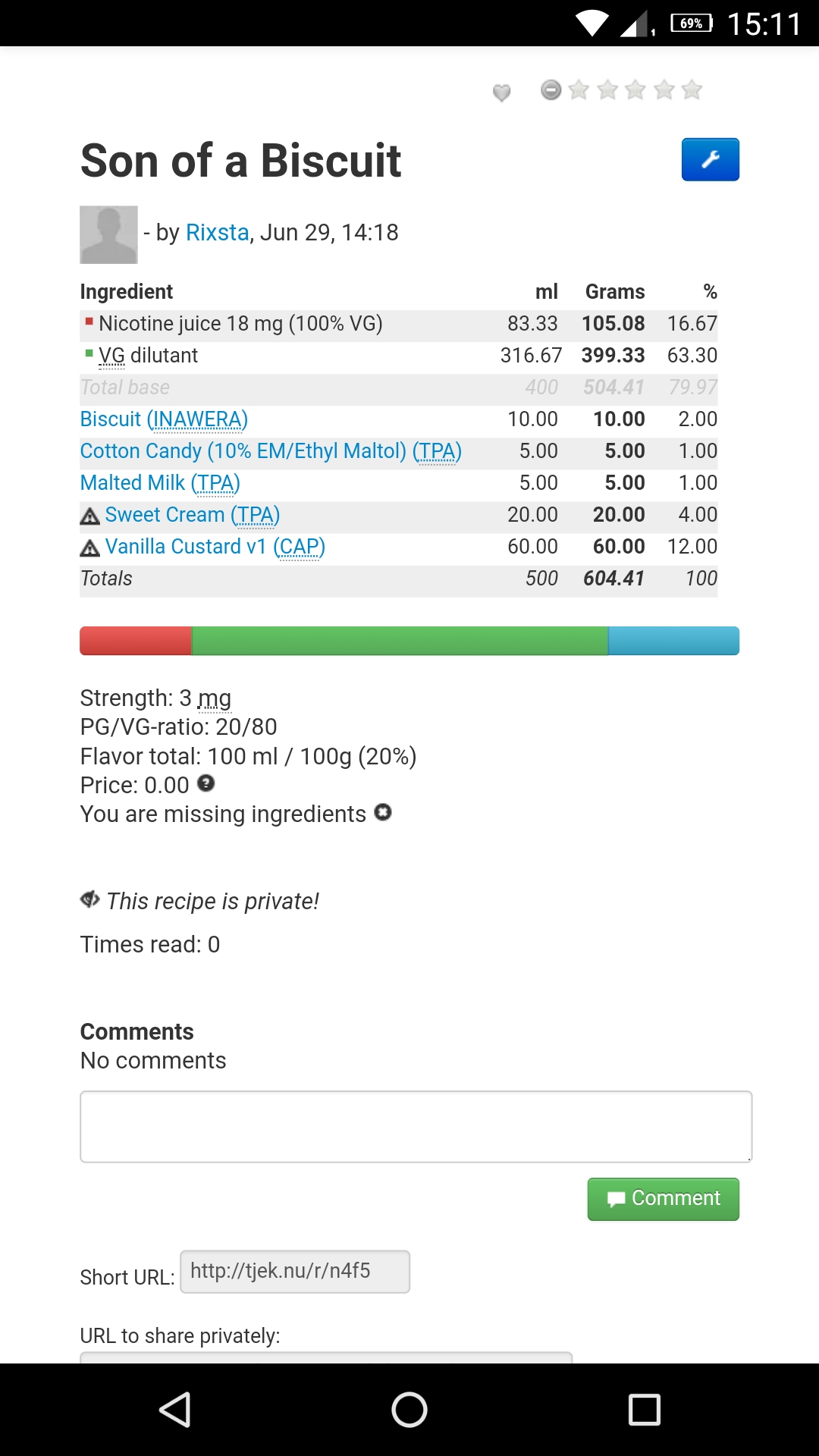Open Malted Milk (TPA) flavor link

coord(160,483)
